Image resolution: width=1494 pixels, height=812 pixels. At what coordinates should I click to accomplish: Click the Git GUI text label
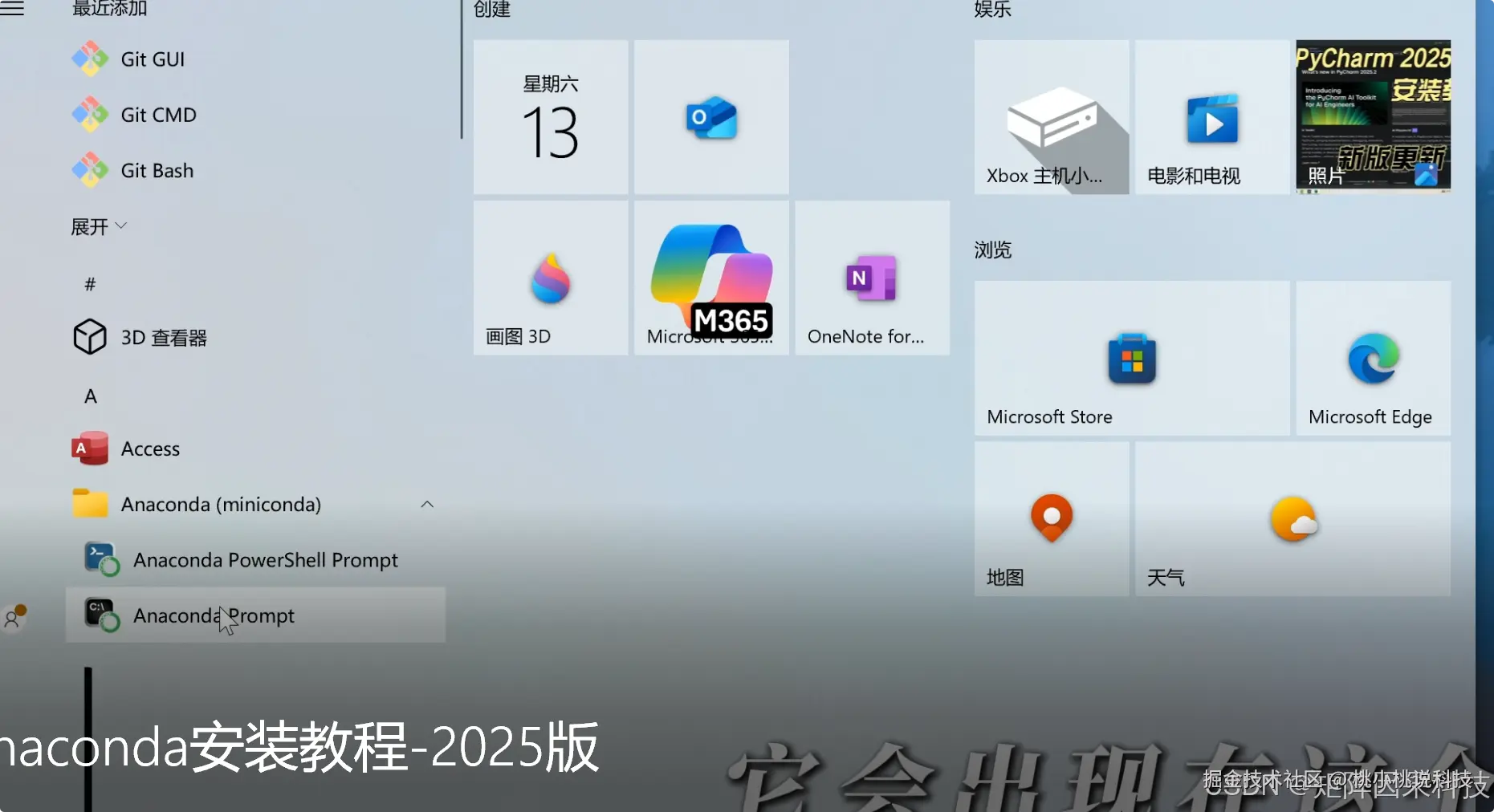point(153,59)
